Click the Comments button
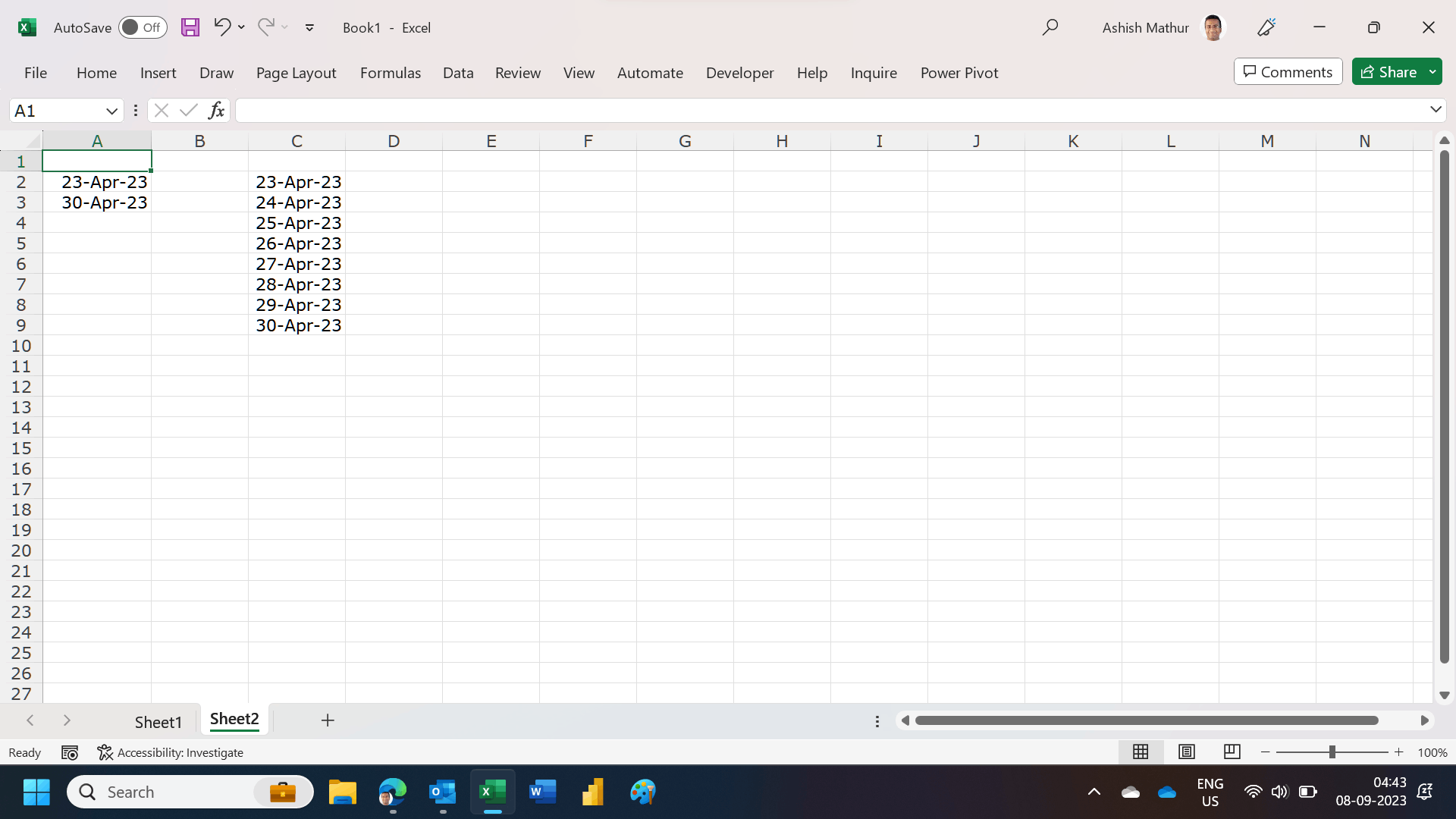The height and width of the screenshot is (819, 1456). tap(1288, 72)
